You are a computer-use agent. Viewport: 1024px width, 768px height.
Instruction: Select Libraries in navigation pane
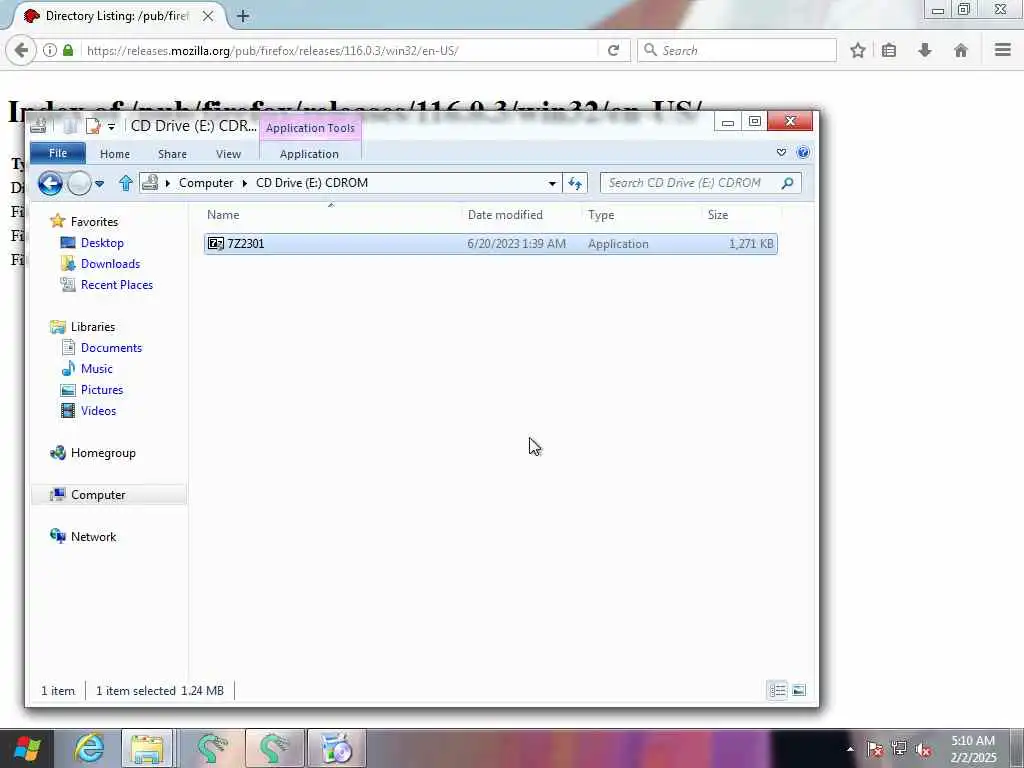[x=93, y=327]
